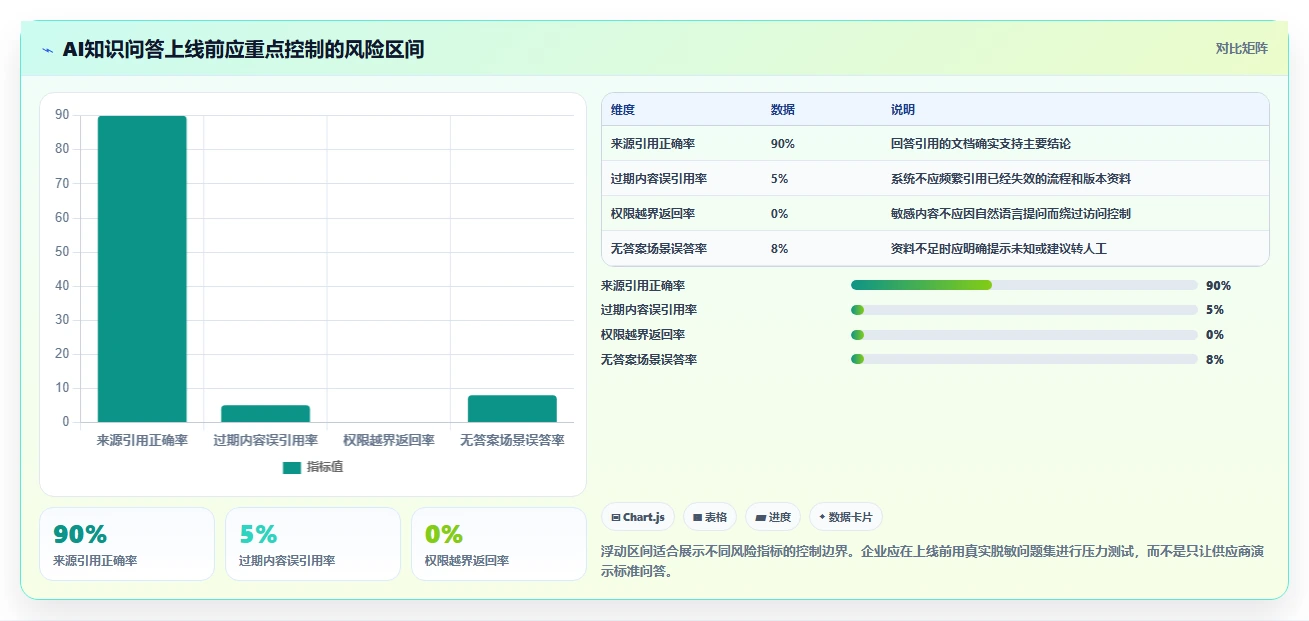Screen dimensions: 1309x621
Task: Select the Chart.js tag chip
Action: (x=638, y=517)
